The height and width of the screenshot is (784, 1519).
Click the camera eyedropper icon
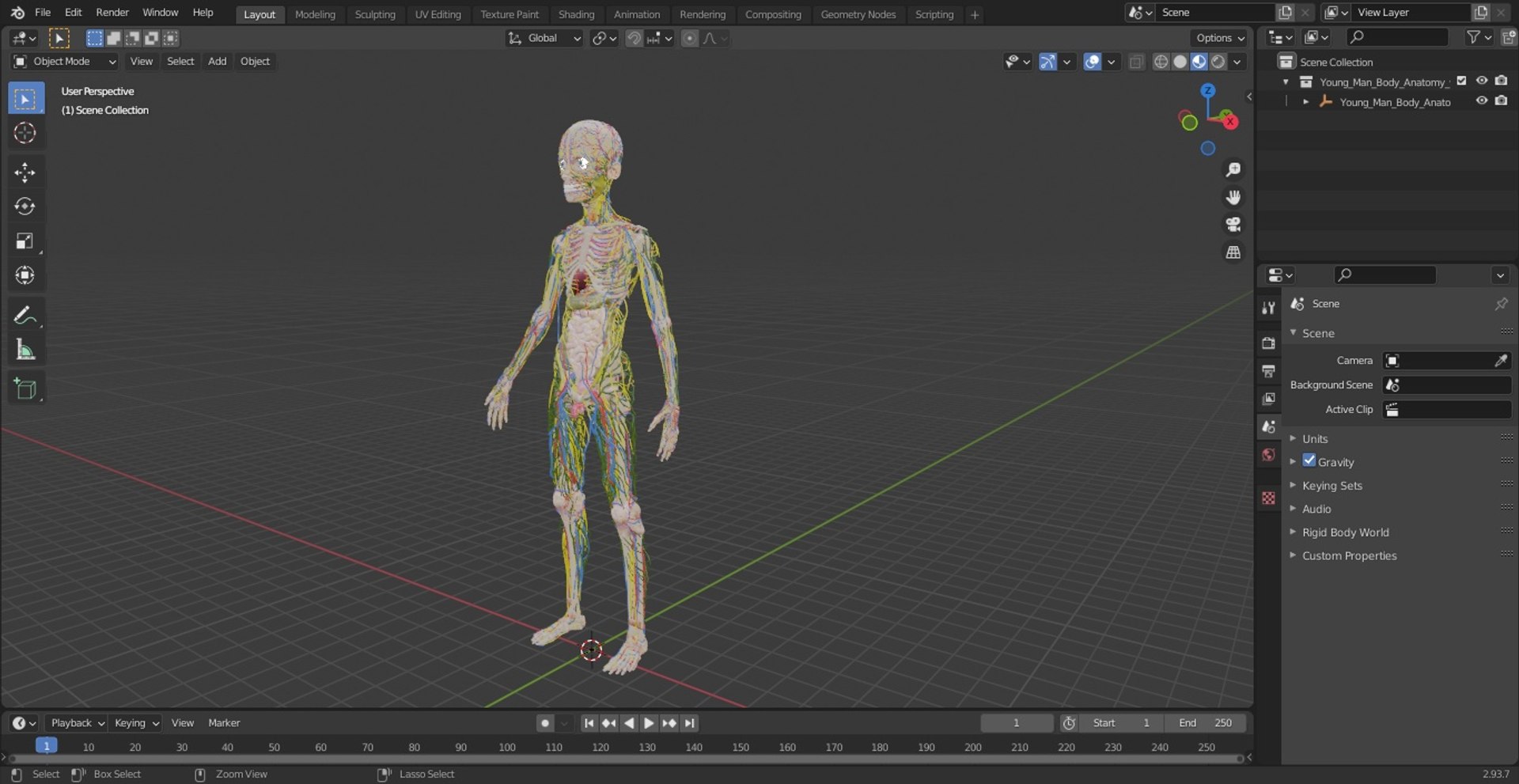[1500, 361]
